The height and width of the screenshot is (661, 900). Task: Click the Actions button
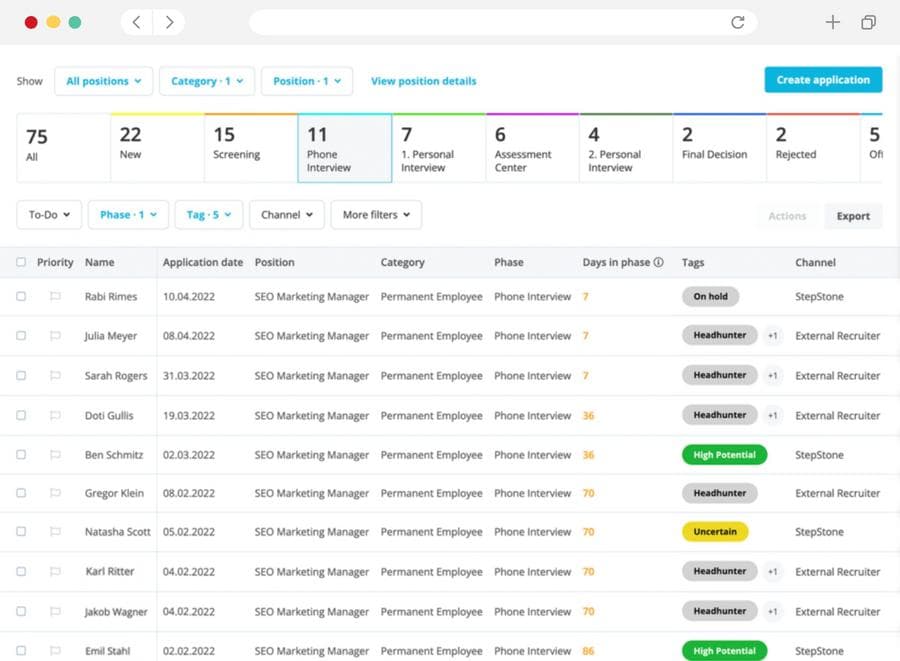tap(787, 216)
